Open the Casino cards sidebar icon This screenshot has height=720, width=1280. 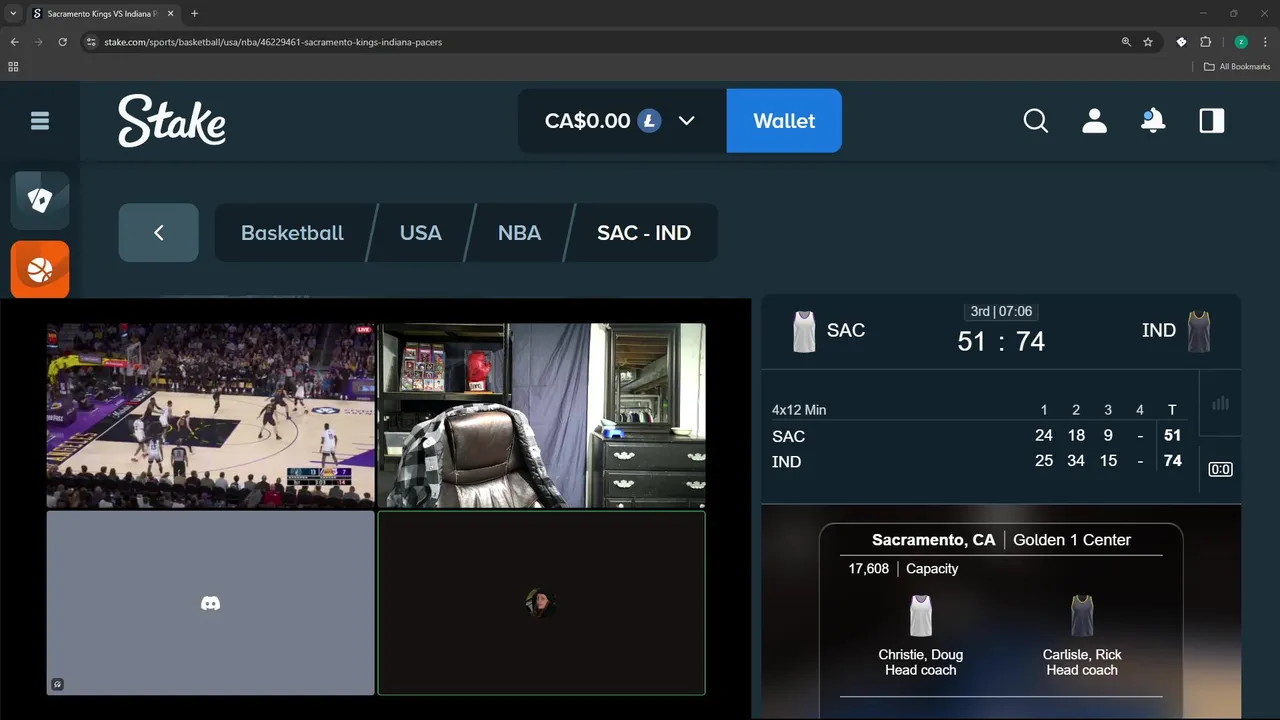click(40, 201)
